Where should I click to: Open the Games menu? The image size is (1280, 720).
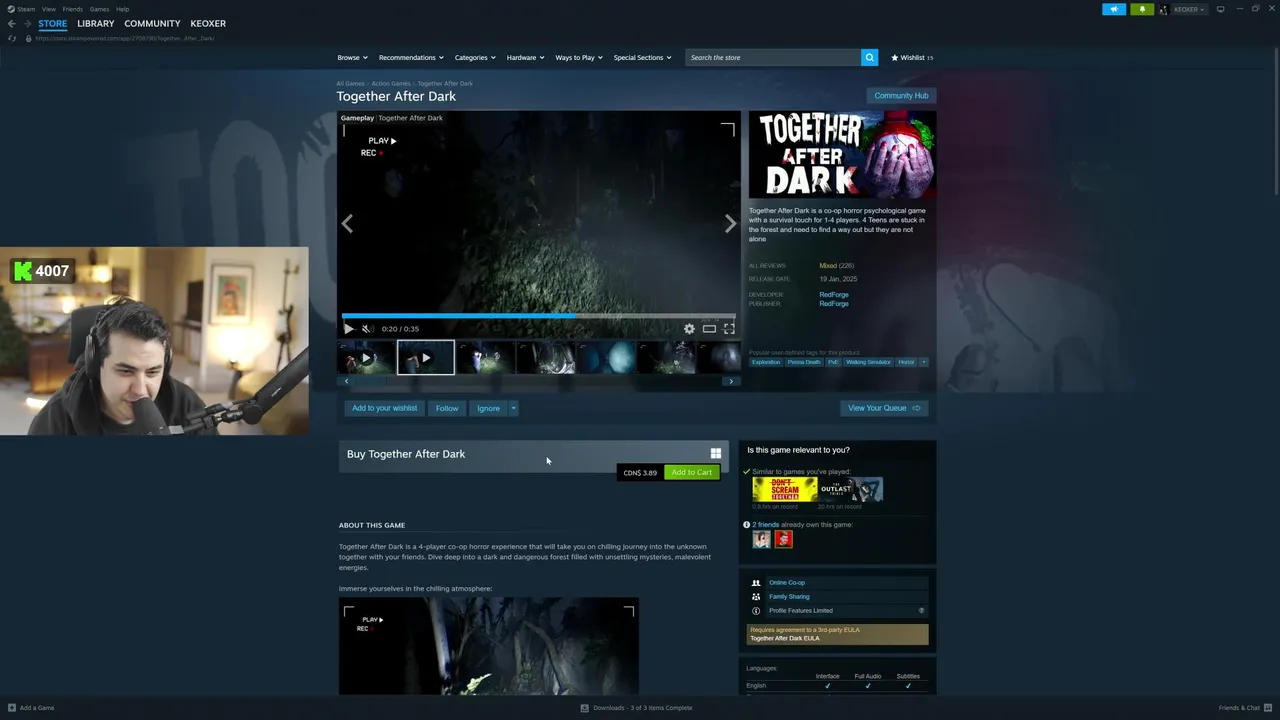click(99, 9)
